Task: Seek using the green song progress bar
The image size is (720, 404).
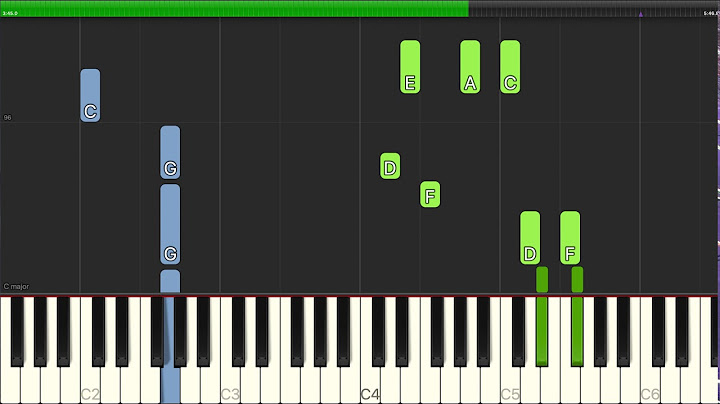Action: [360, 9]
